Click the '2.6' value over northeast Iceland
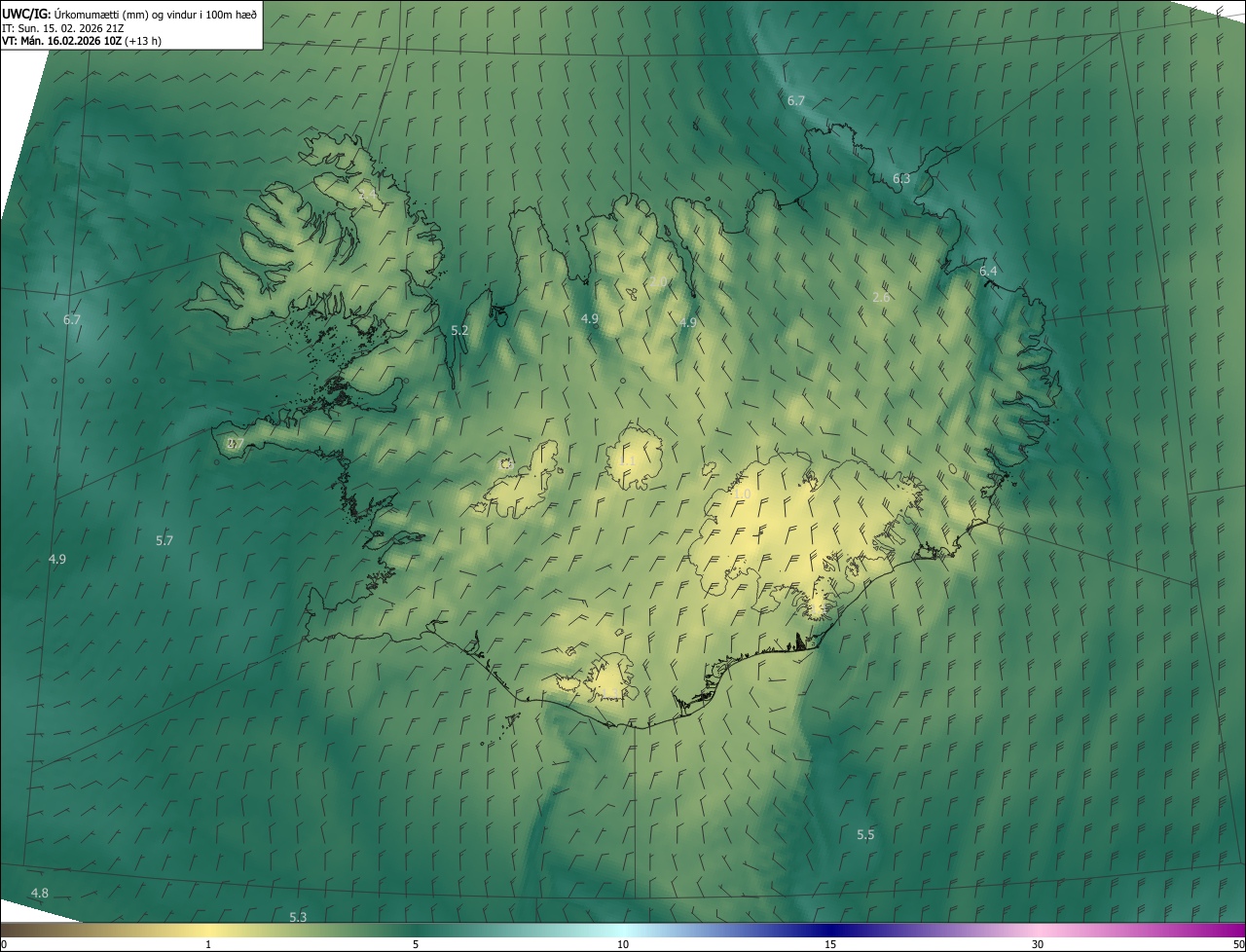 coord(881,297)
